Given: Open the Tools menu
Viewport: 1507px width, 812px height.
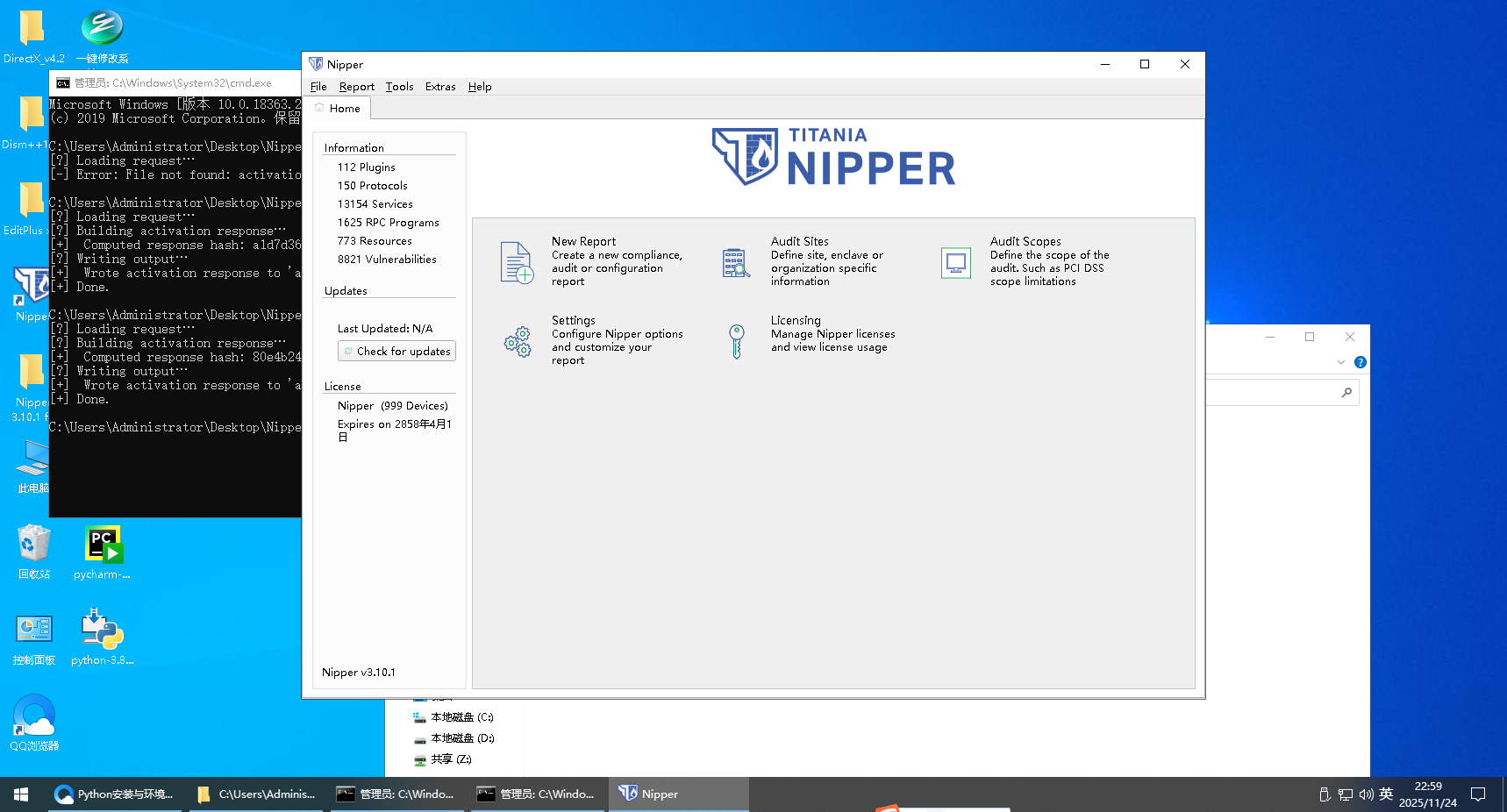Looking at the screenshot, I should (399, 87).
